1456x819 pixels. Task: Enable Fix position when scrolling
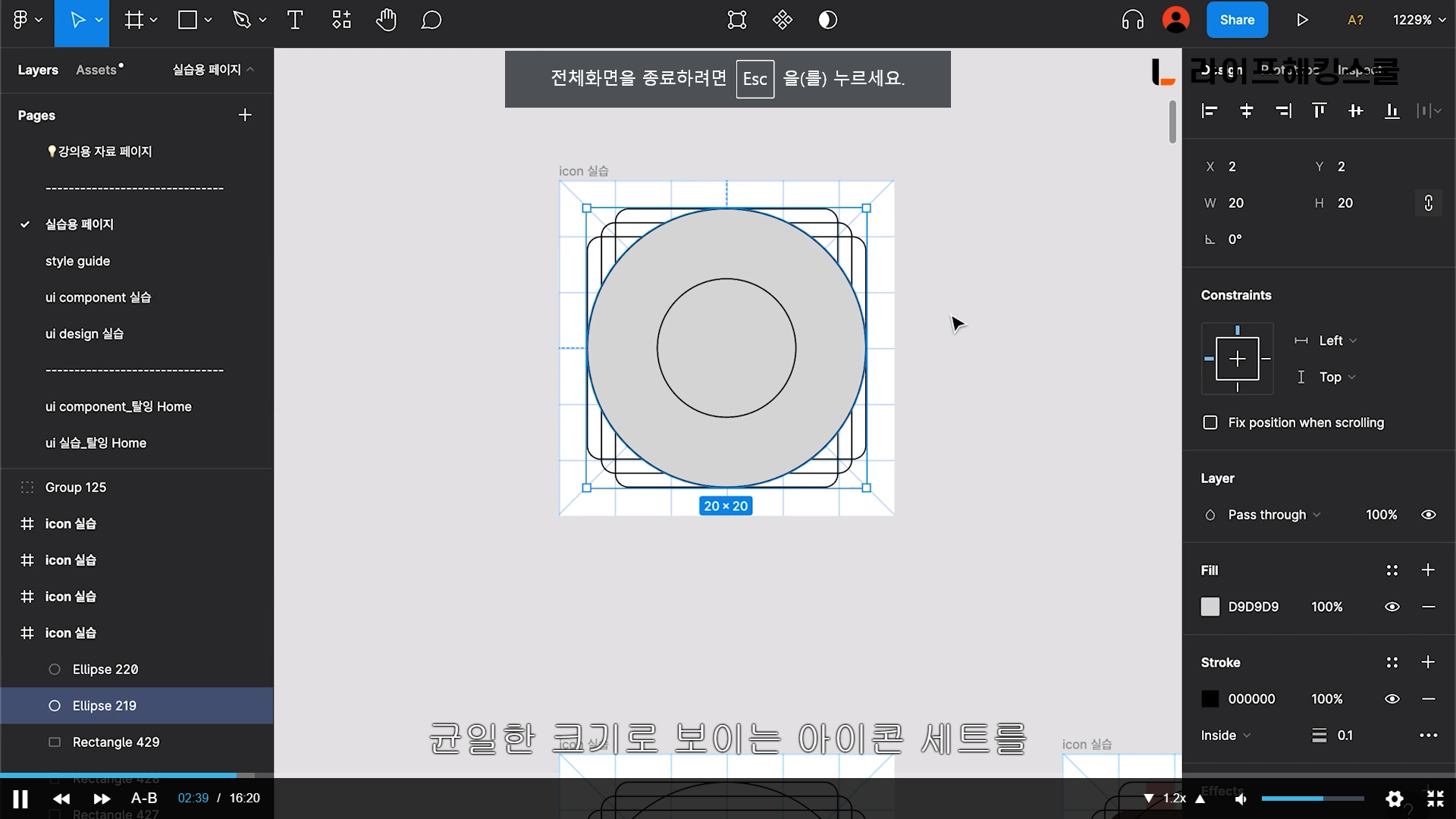(1210, 423)
